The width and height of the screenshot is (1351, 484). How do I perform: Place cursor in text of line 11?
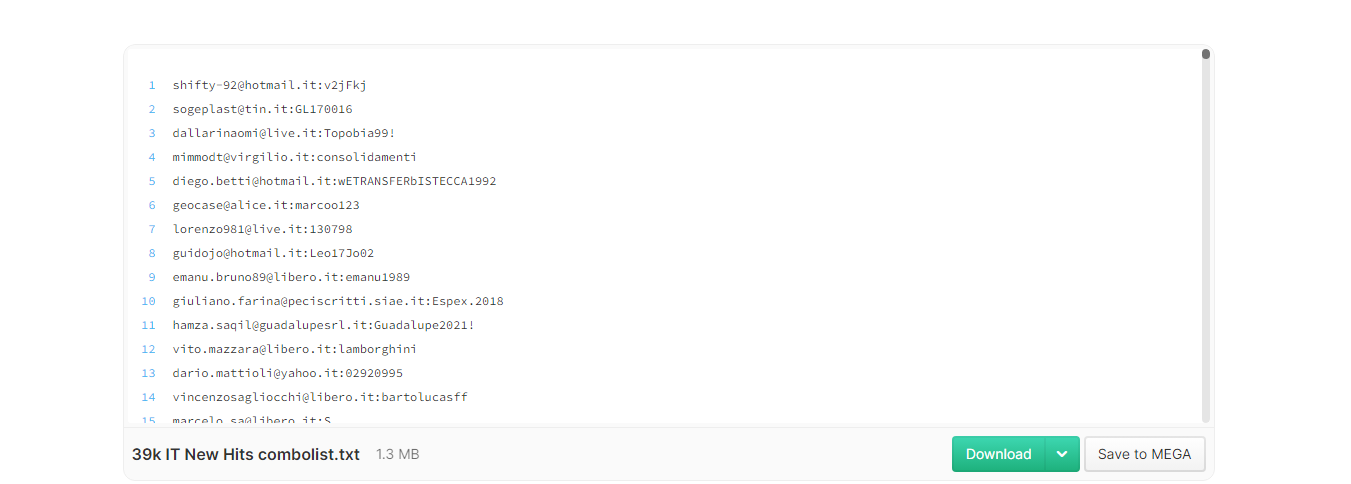[x=323, y=325]
